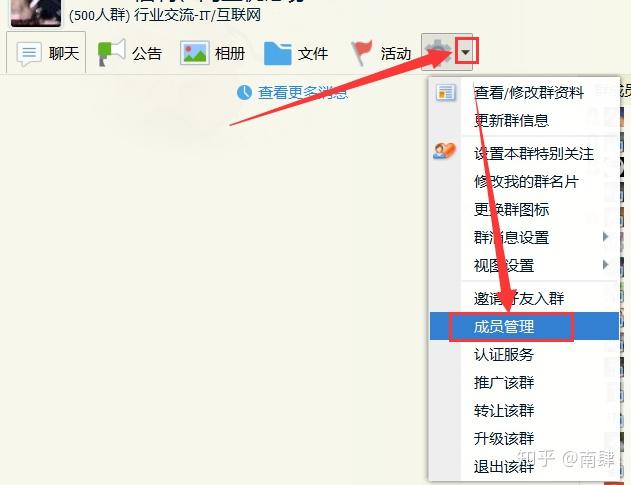Expand the settings dropdown arrow
The image size is (631, 485).
tap(465, 50)
